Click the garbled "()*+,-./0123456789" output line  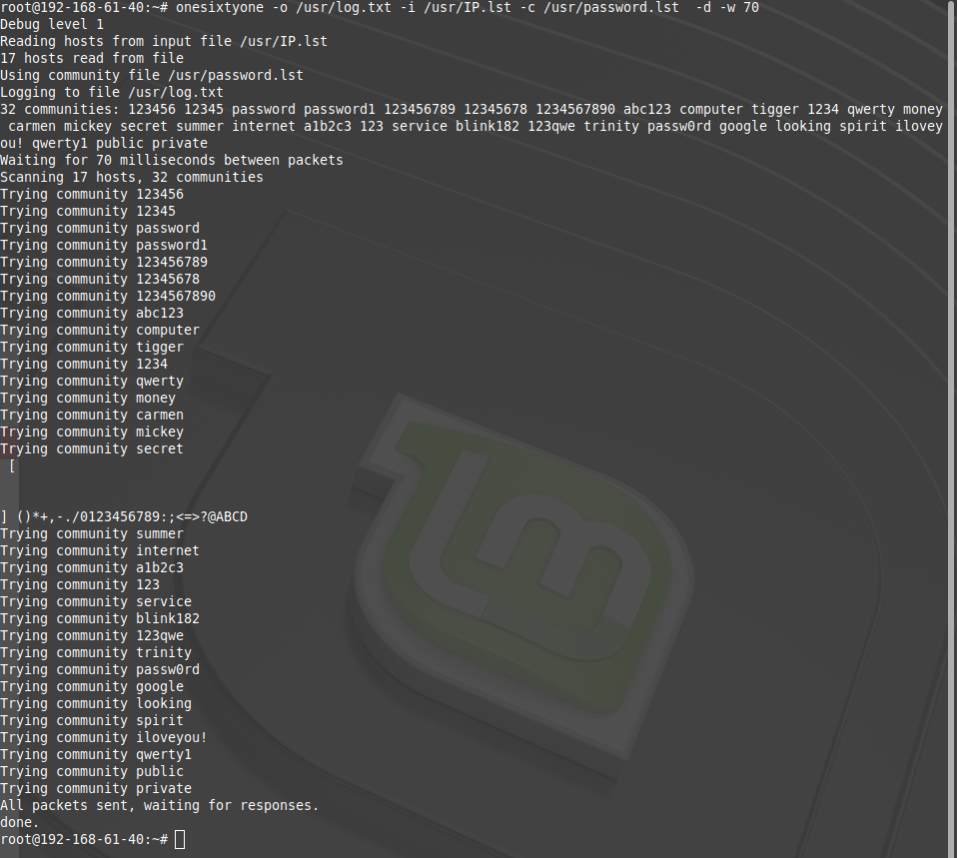coord(124,517)
